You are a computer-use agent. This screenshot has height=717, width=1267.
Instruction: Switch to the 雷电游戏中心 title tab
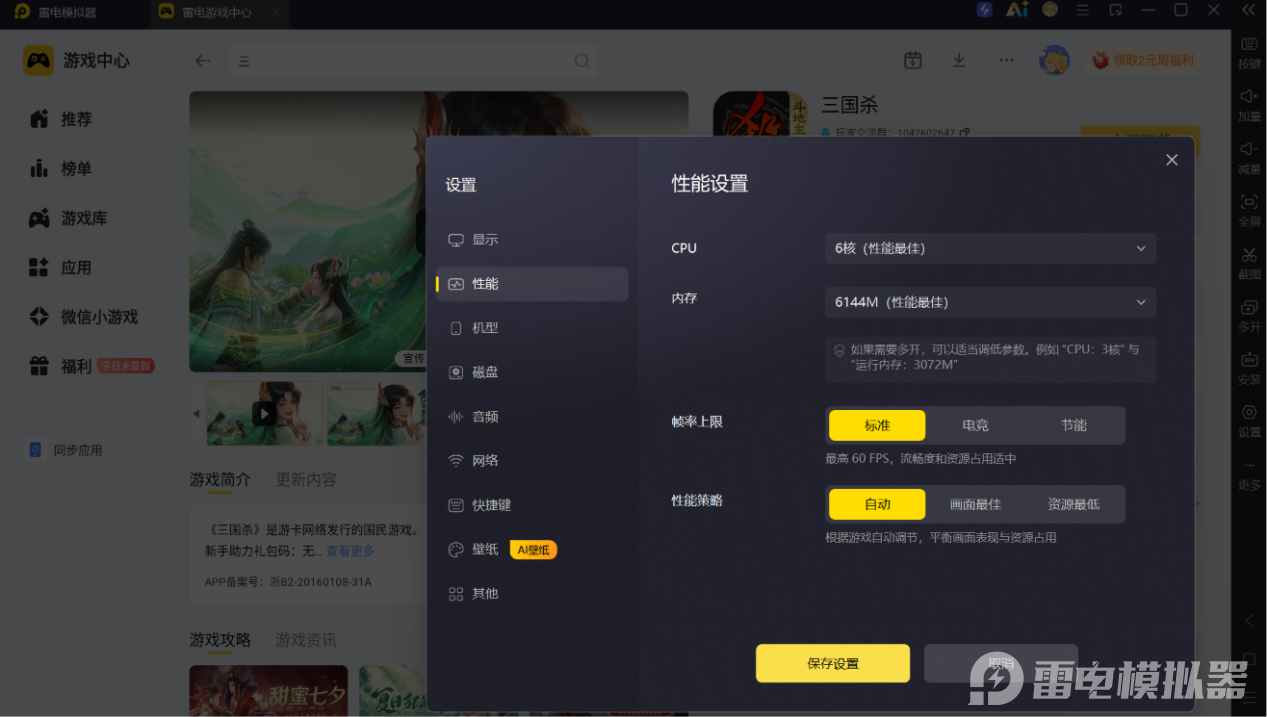pyautogui.click(x=205, y=13)
